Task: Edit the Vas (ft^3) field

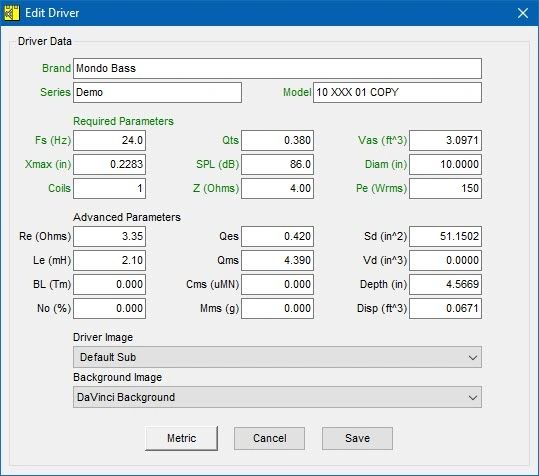Action: point(446,140)
